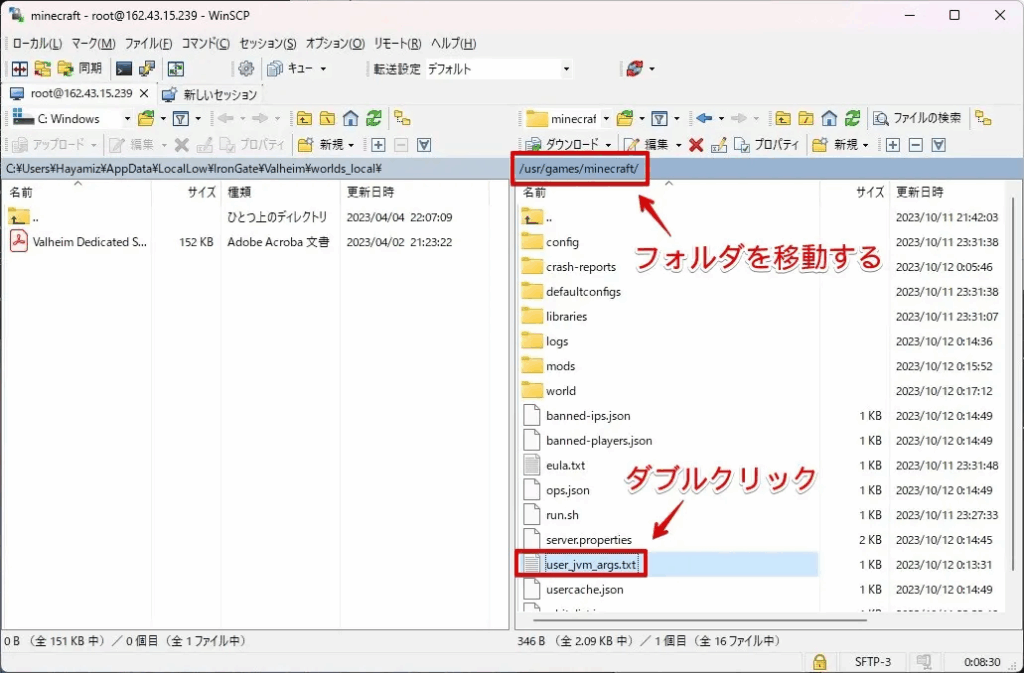The image size is (1024, 673).
Task: Go to remote home directory icon
Action: (x=829, y=118)
